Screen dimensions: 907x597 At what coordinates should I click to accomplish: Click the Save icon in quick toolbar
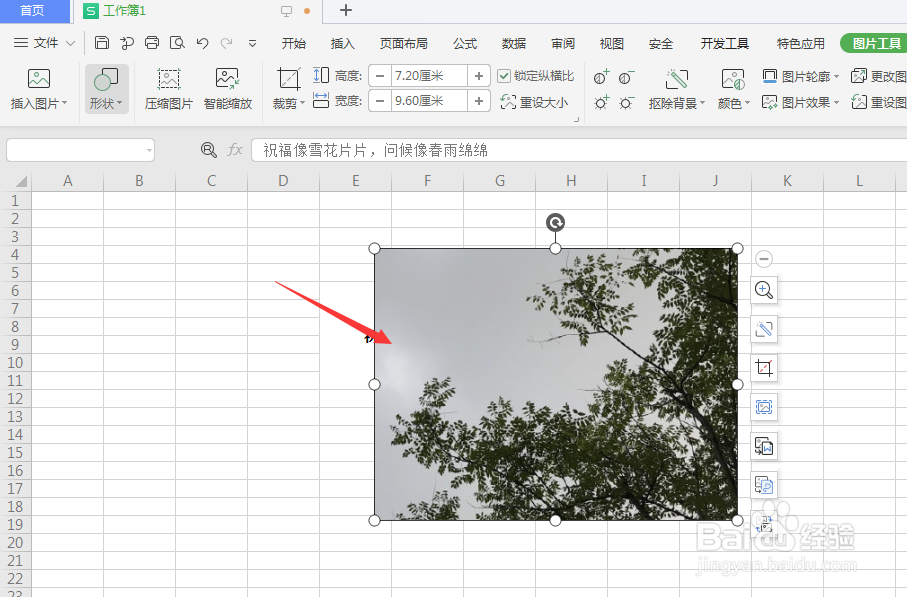pyautogui.click(x=102, y=43)
